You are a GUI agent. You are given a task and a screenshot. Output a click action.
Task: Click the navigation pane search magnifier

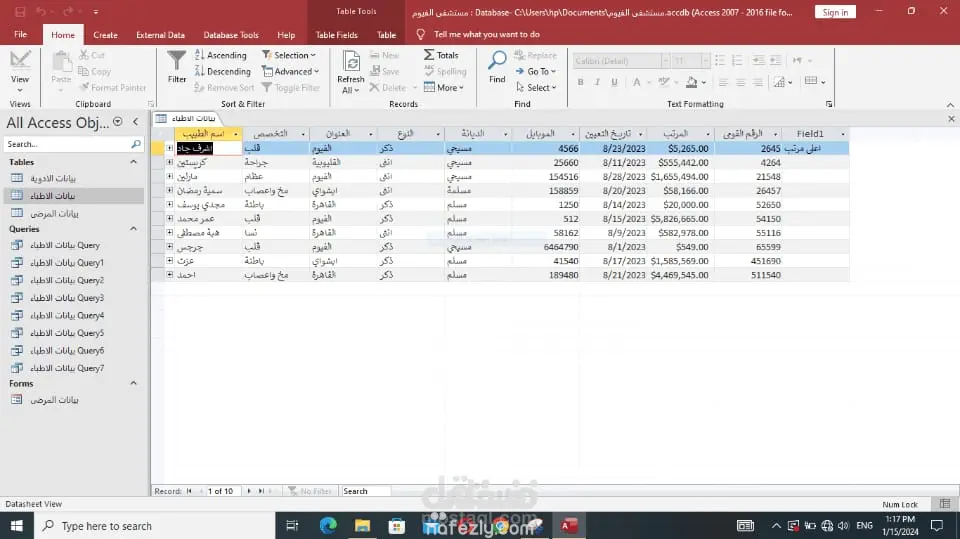click(x=136, y=144)
